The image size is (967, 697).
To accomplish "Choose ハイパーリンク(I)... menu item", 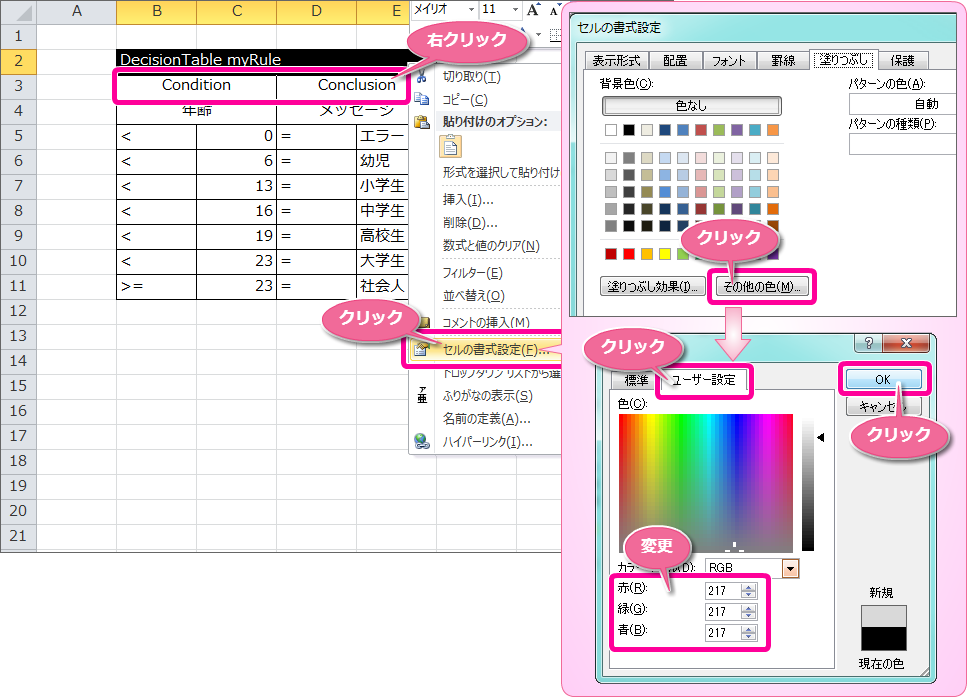I will point(487,442).
